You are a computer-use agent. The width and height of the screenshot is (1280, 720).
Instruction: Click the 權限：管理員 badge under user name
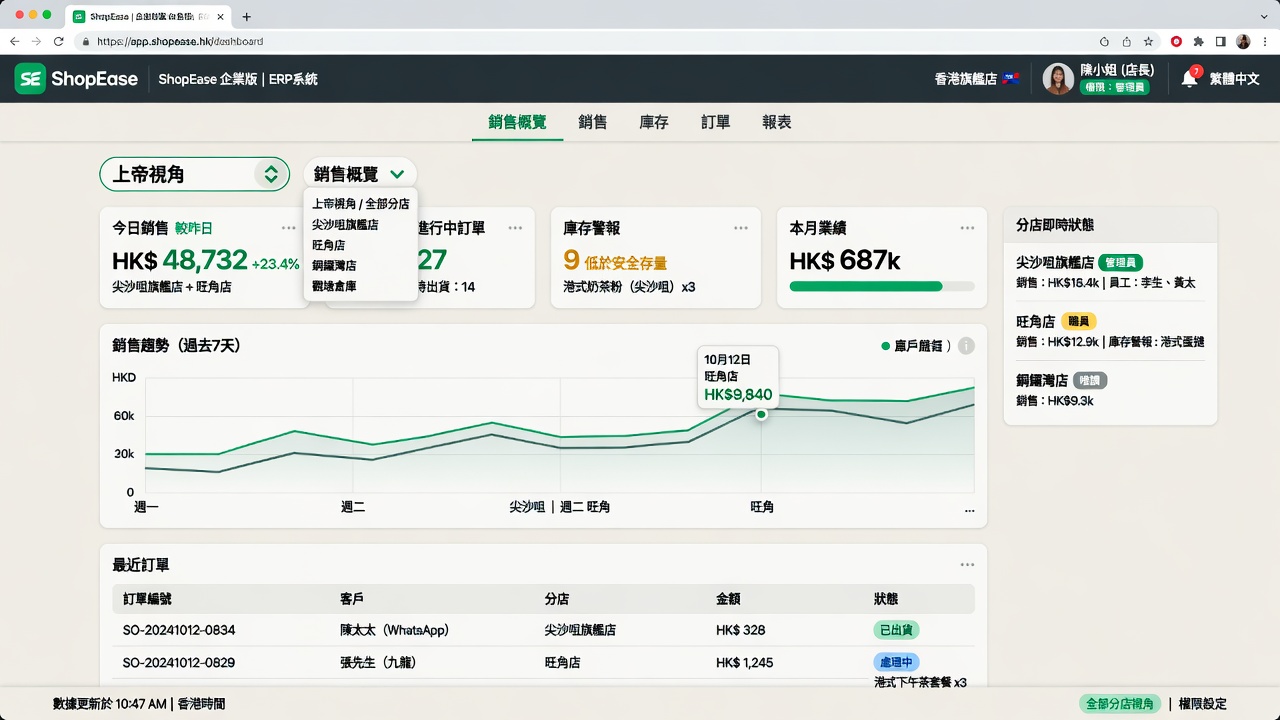click(1115, 87)
